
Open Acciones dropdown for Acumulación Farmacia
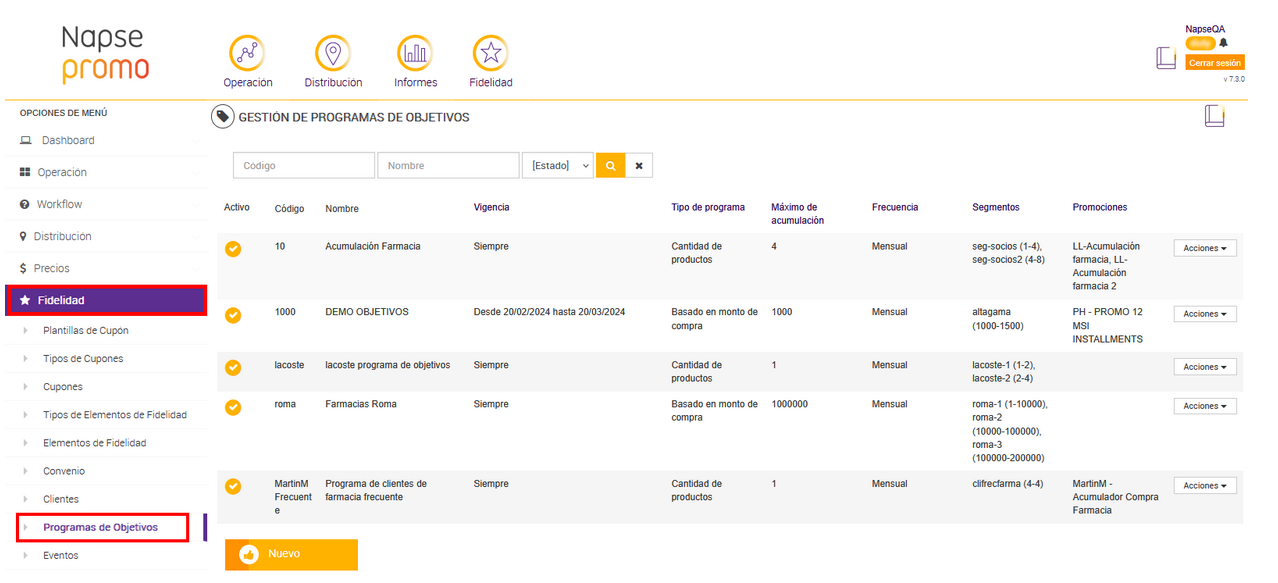(1204, 248)
